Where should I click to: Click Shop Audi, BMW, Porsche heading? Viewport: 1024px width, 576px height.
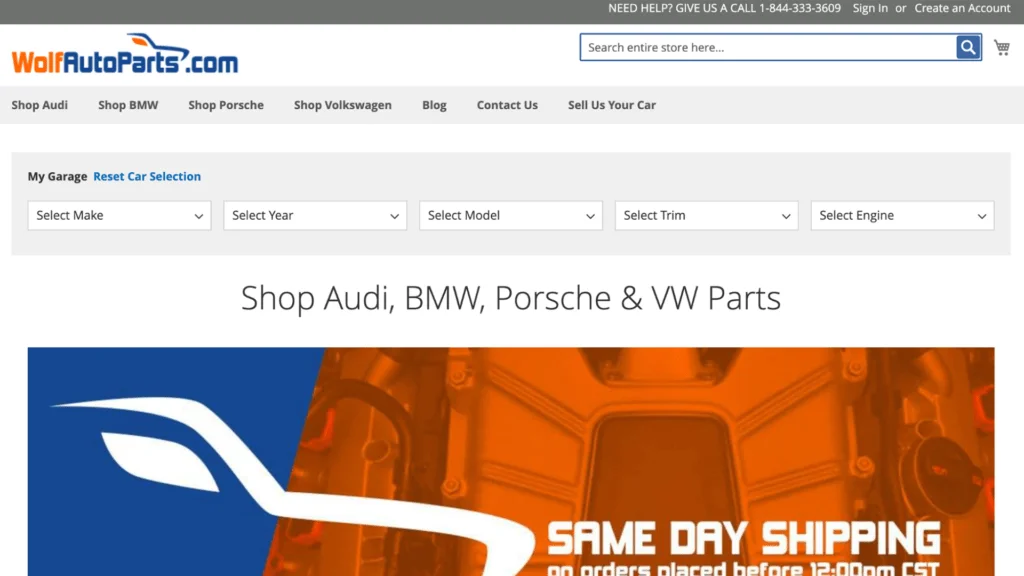(511, 298)
